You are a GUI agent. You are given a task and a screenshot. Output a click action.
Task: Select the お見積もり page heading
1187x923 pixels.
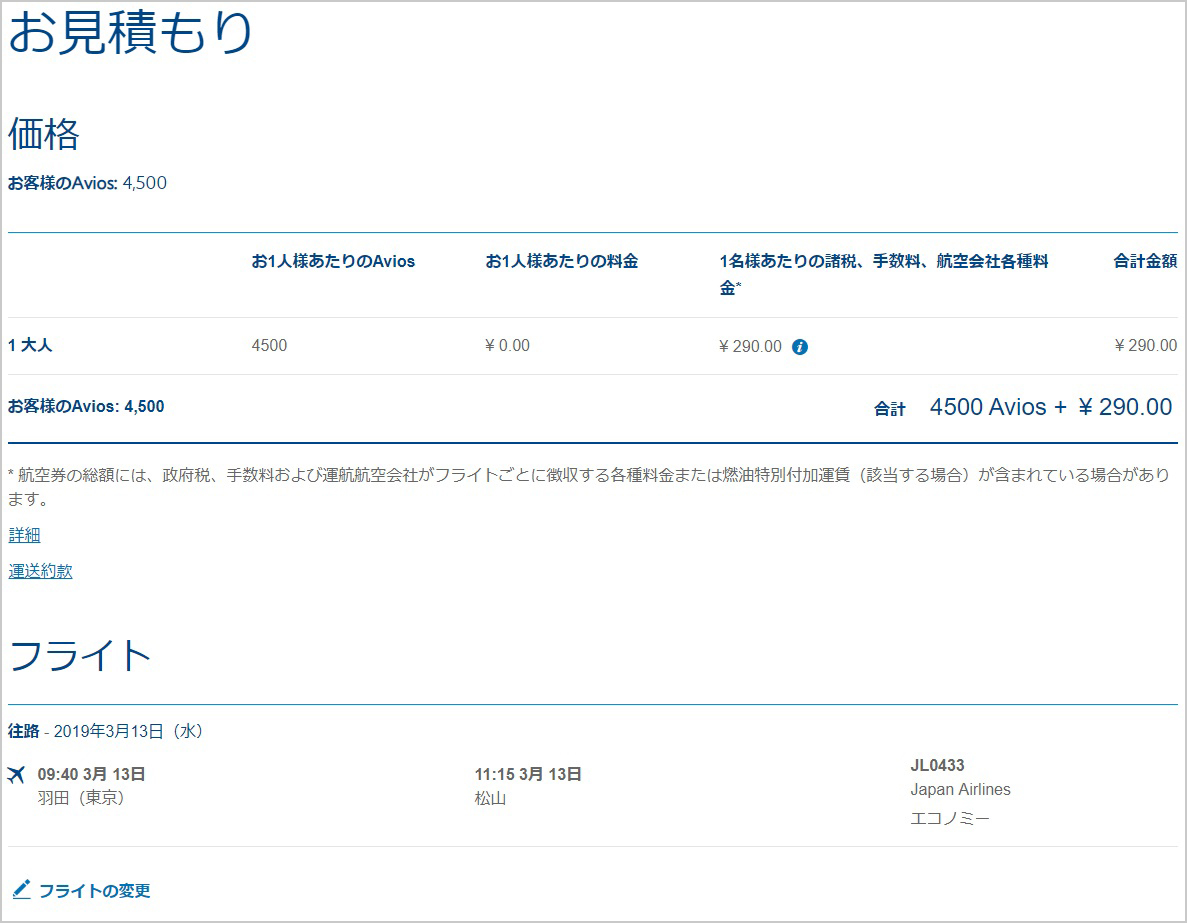tap(130, 33)
